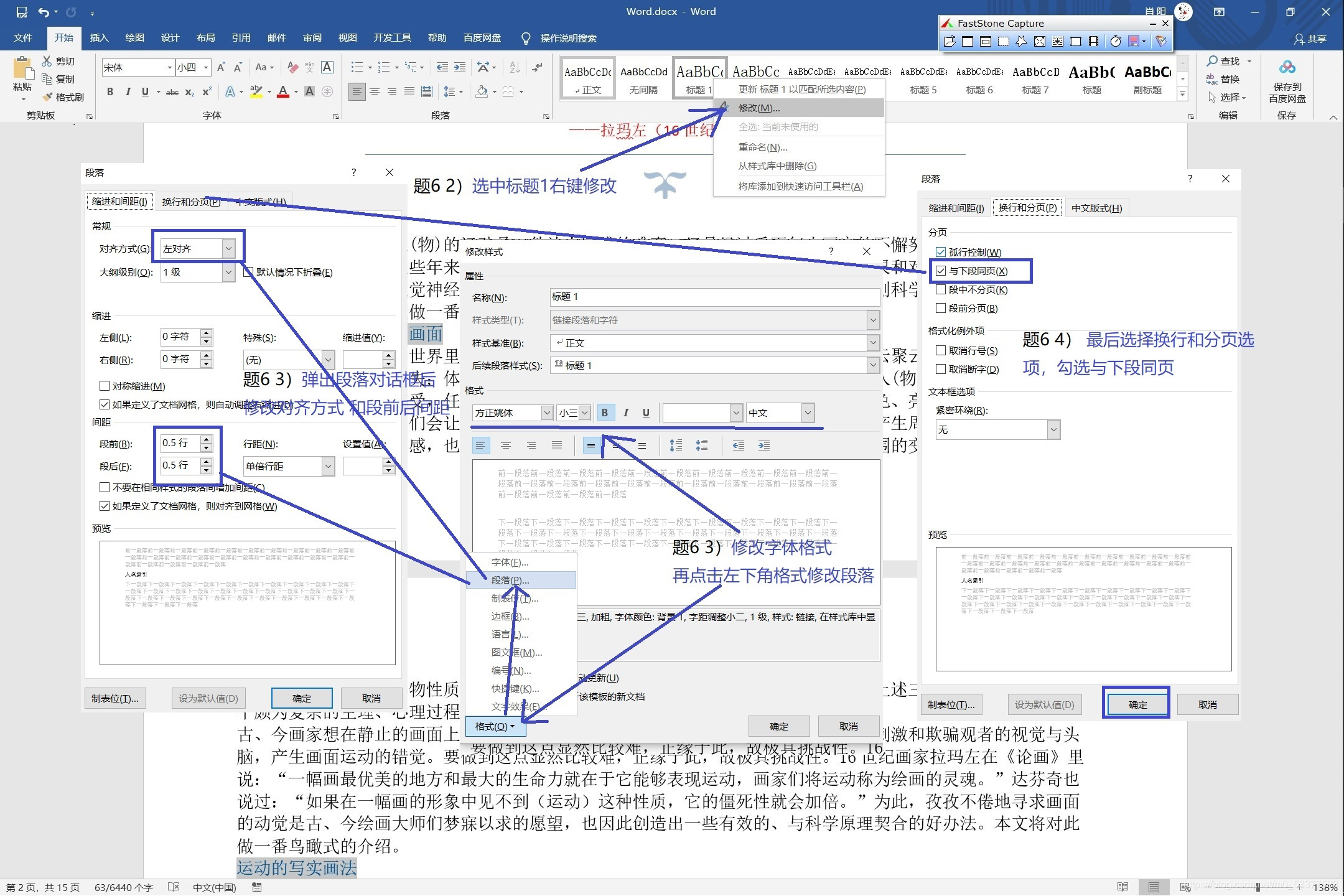Open 紧密环绕(R) dropdown showing 无

tap(997, 429)
